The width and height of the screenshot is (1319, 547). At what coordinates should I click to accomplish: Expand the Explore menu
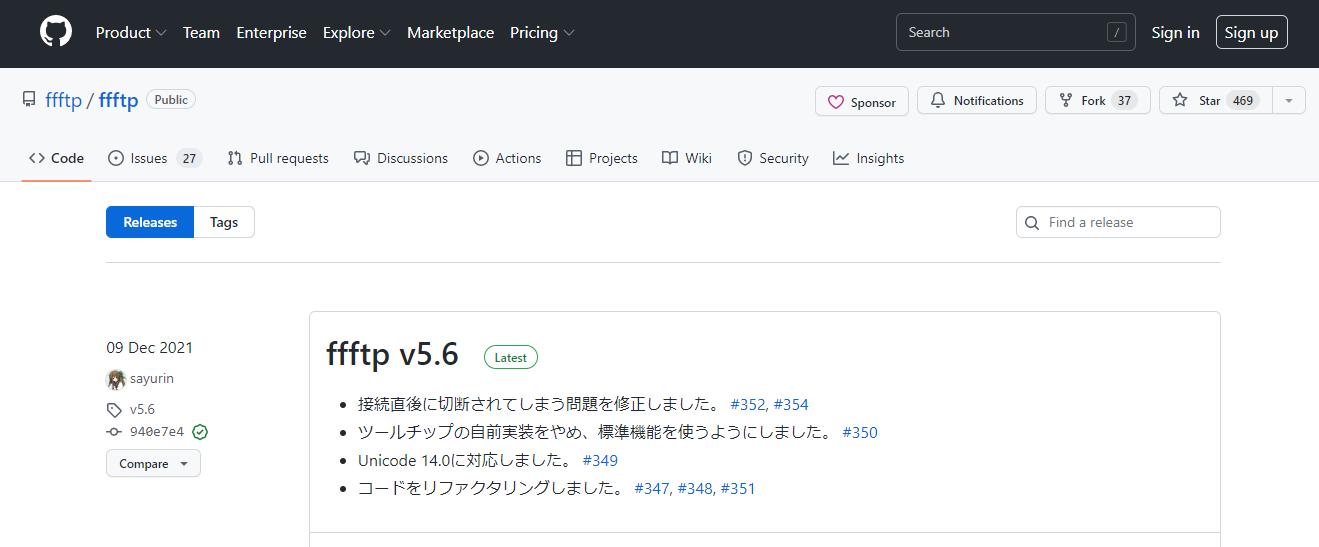357,33
